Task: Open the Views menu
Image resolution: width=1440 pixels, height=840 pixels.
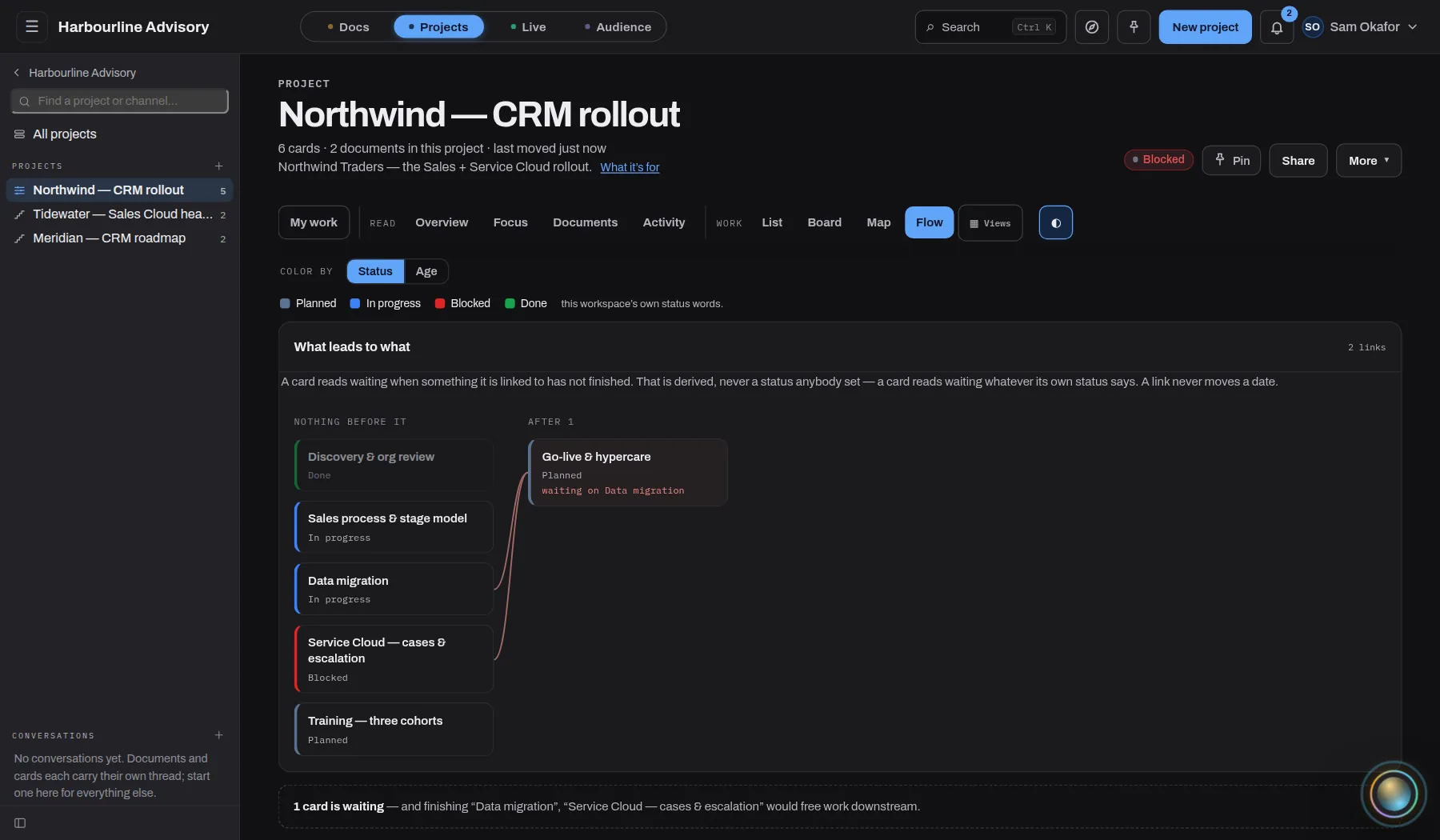Action: pyautogui.click(x=990, y=223)
